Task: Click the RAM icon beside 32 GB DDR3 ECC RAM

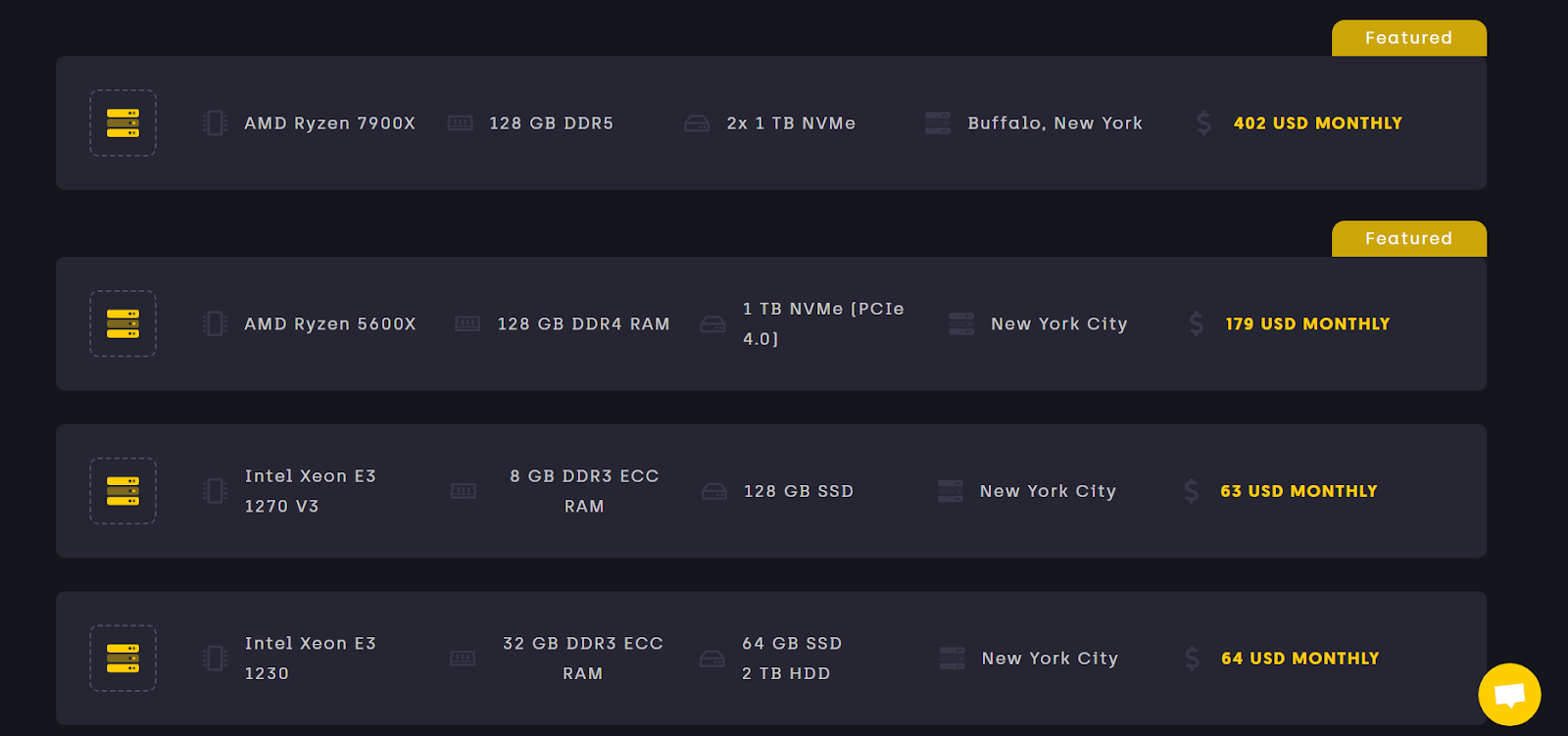Action: [x=463, y=659]
